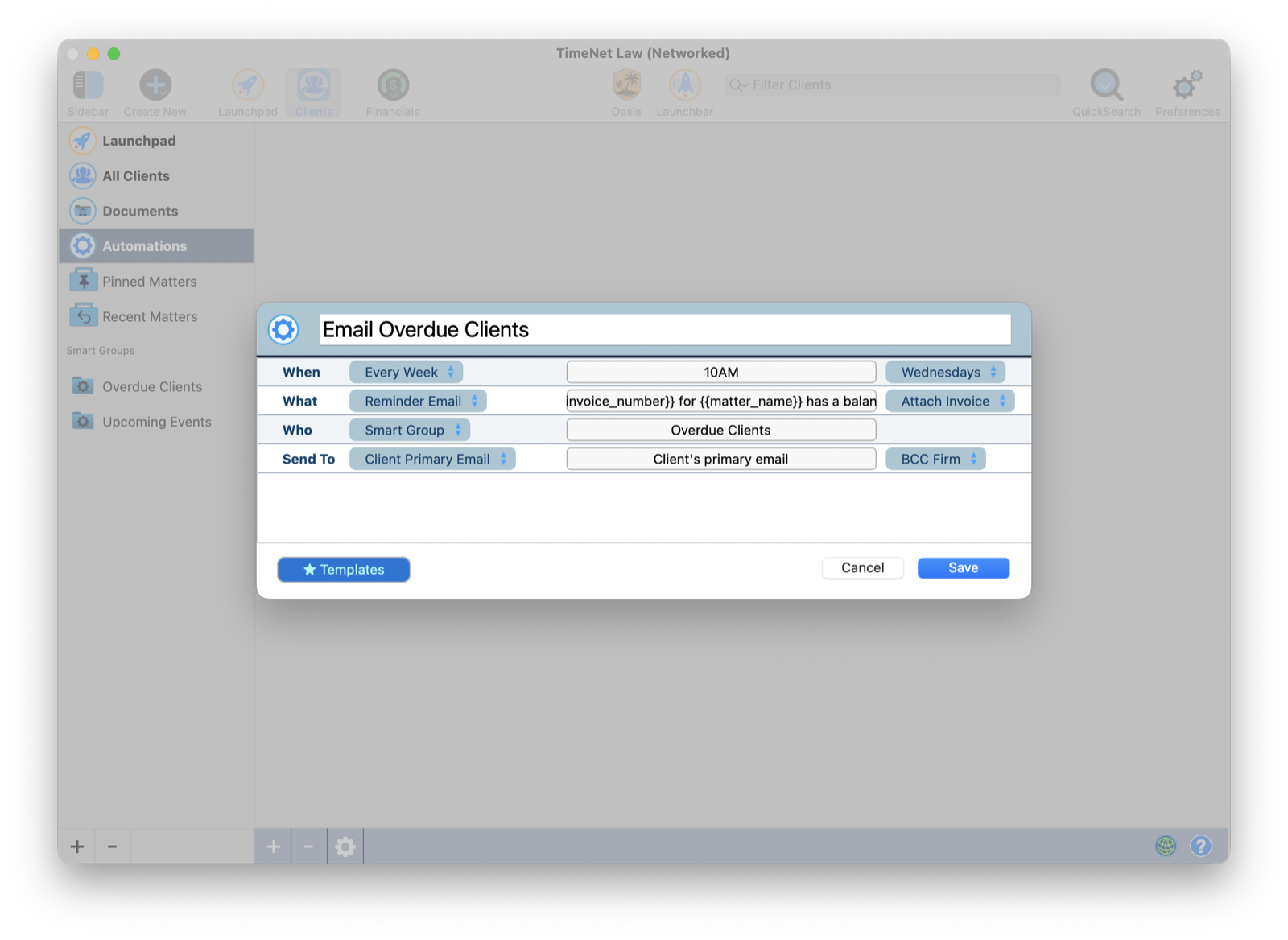The width and height of the screenshot is (1288, 940).
Task: Open the bottom bar gear menu
Action: click(345, 847)
